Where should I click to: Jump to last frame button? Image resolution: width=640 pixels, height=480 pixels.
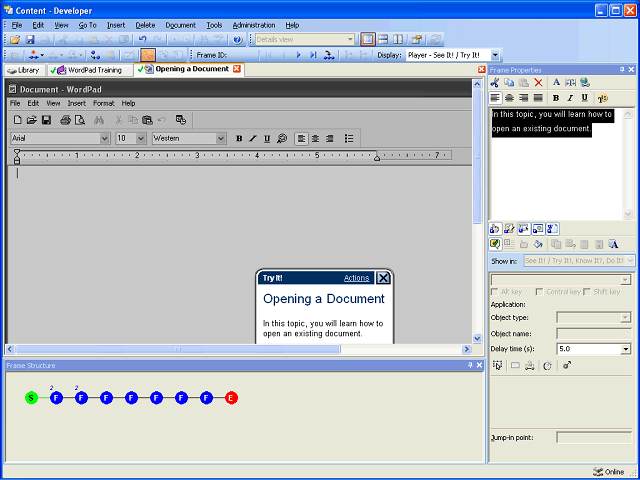[x=313, y=55]
